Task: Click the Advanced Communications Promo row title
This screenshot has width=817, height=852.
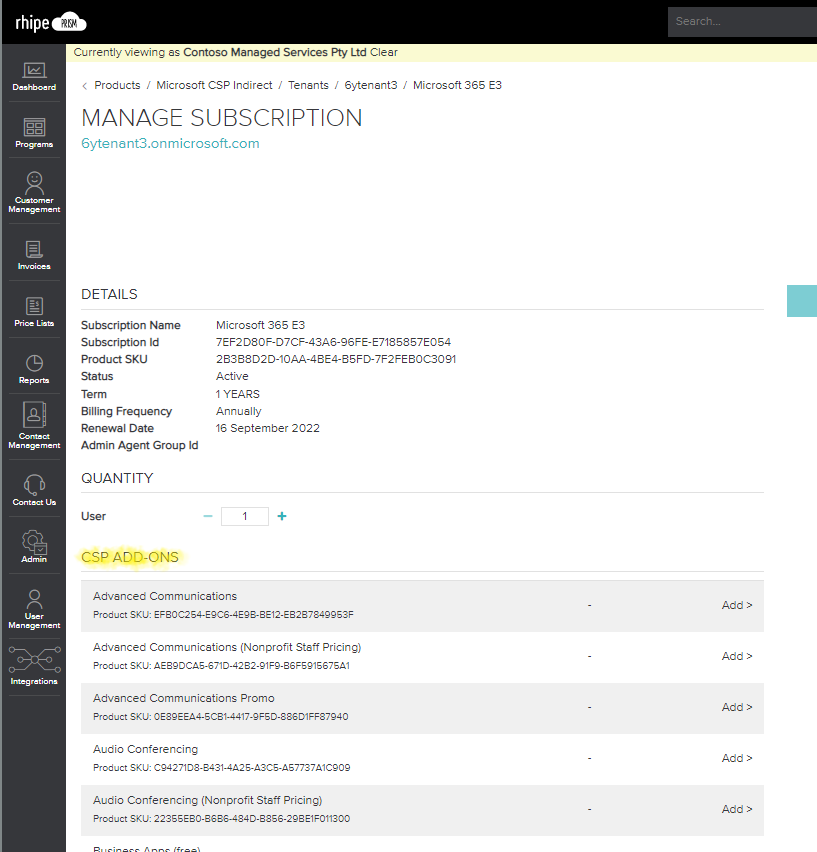Action: click(184, 698)
